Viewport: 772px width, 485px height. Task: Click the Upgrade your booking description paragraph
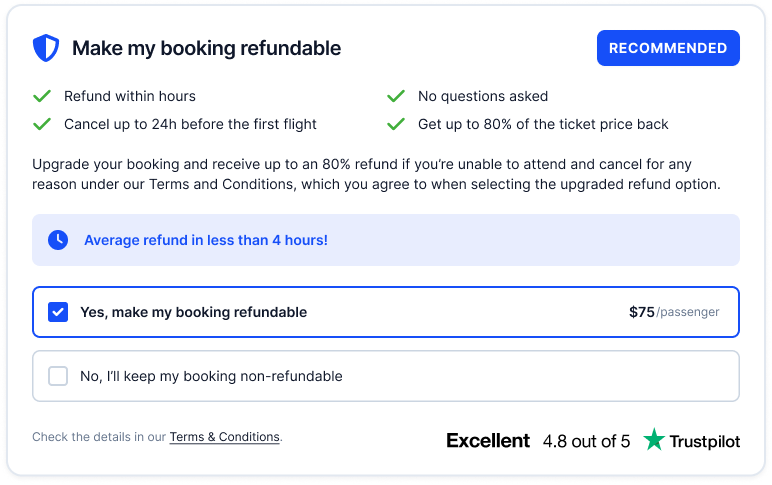[x=377, y=174]
